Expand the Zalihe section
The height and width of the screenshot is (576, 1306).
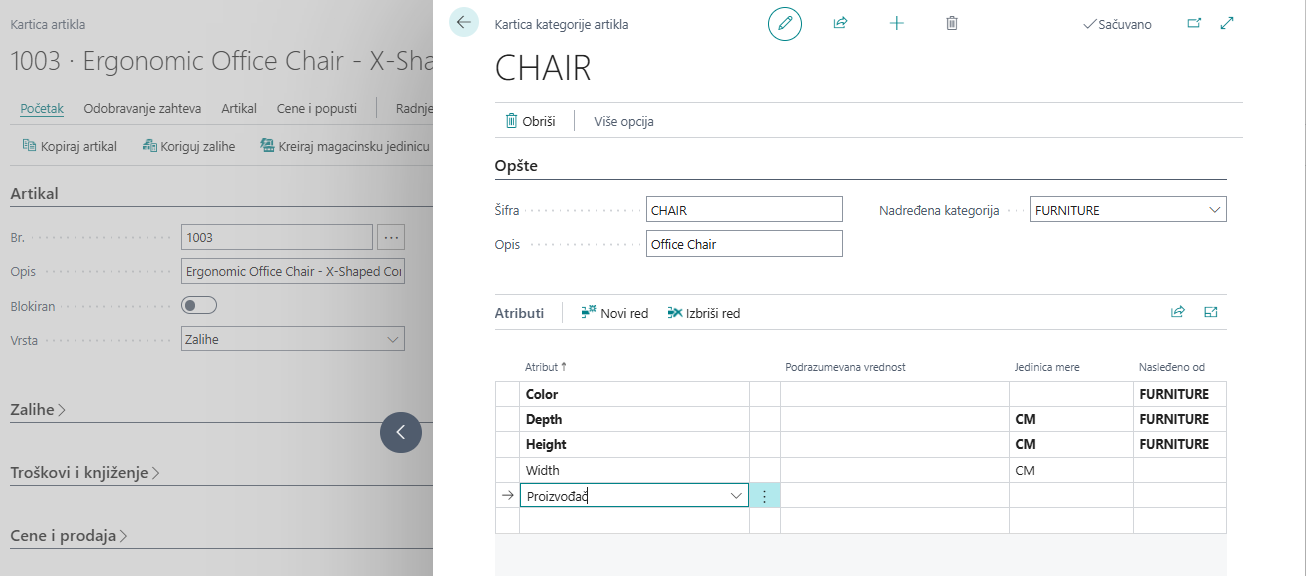pyautogui.click(x=38, y=409)
